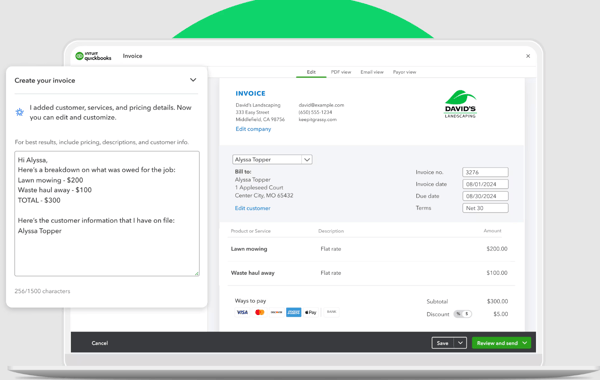Click the keepitgrassy.com website text

[318, 119]
